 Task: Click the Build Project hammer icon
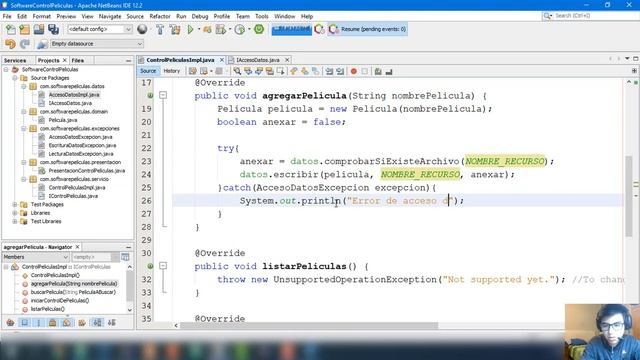[160, 29]
